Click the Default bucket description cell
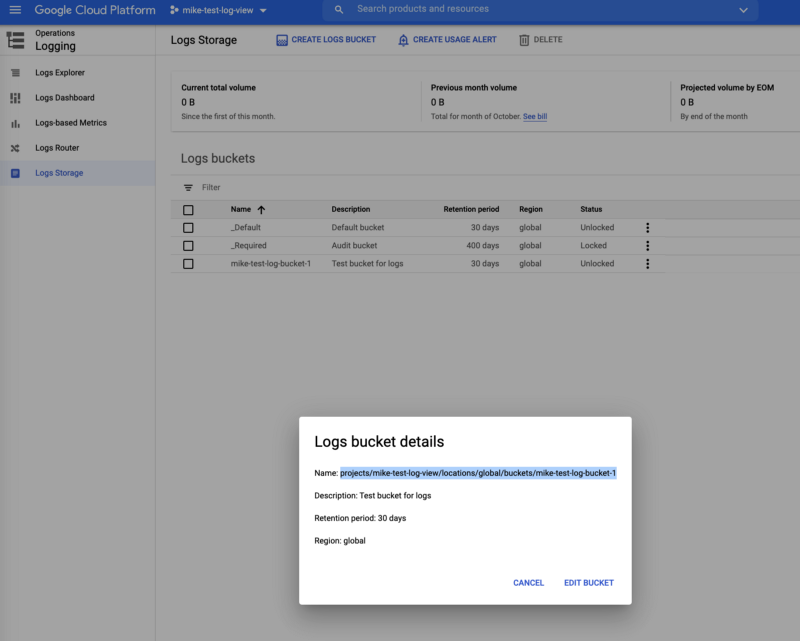Viewport: 800px width, 641px height. click(358, 228)
